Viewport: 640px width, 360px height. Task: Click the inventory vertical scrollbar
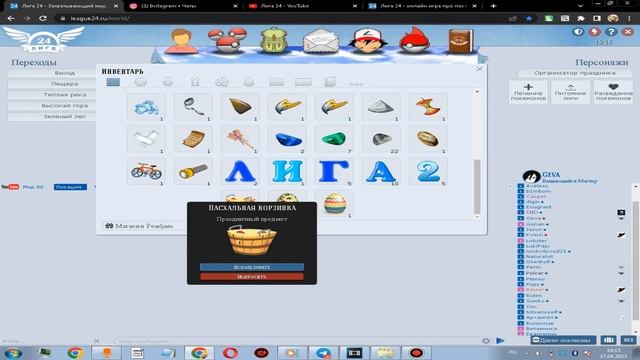[477, 187]
